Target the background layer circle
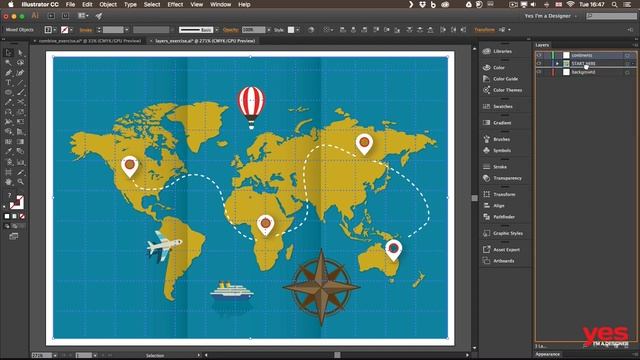 coord(627,72)
